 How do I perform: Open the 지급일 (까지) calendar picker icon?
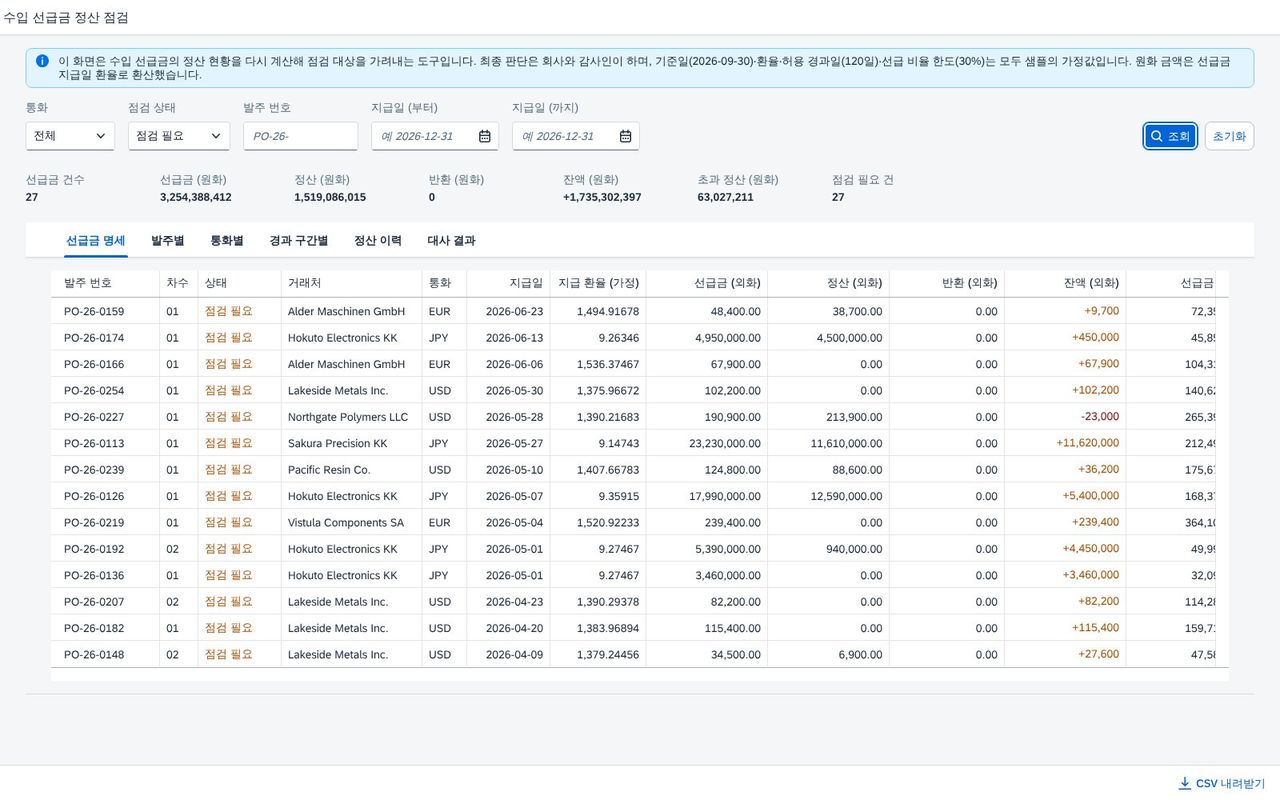[626, 136]
